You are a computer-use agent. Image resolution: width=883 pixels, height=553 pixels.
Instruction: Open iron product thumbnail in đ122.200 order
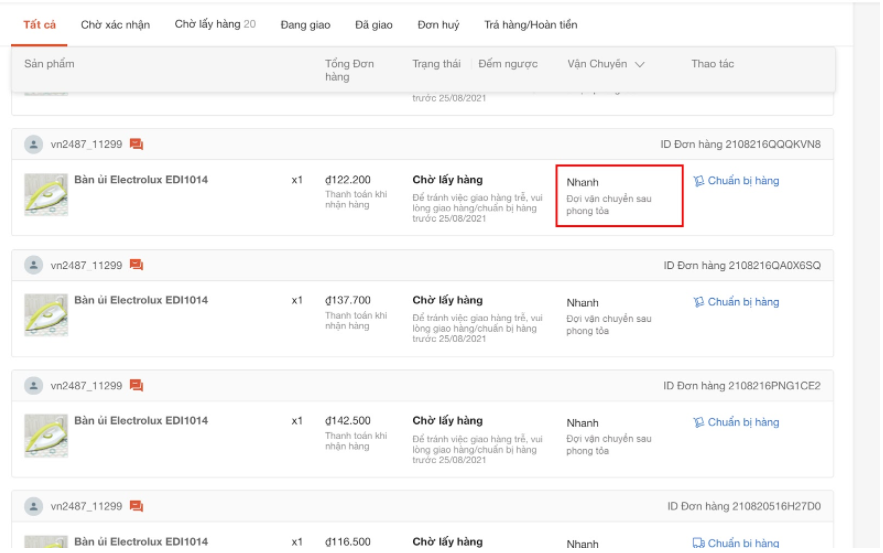(46, 194)
